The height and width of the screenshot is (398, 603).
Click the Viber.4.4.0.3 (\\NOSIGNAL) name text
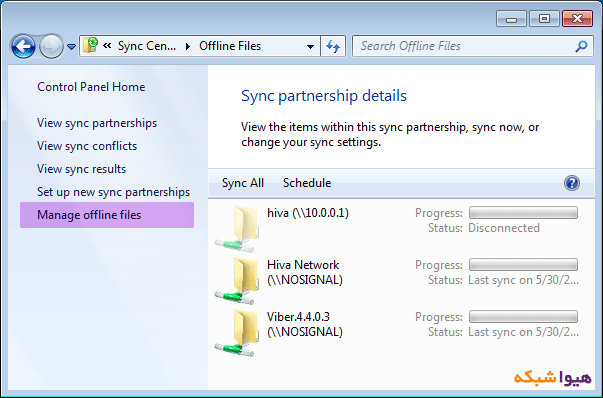pos(305,324)
